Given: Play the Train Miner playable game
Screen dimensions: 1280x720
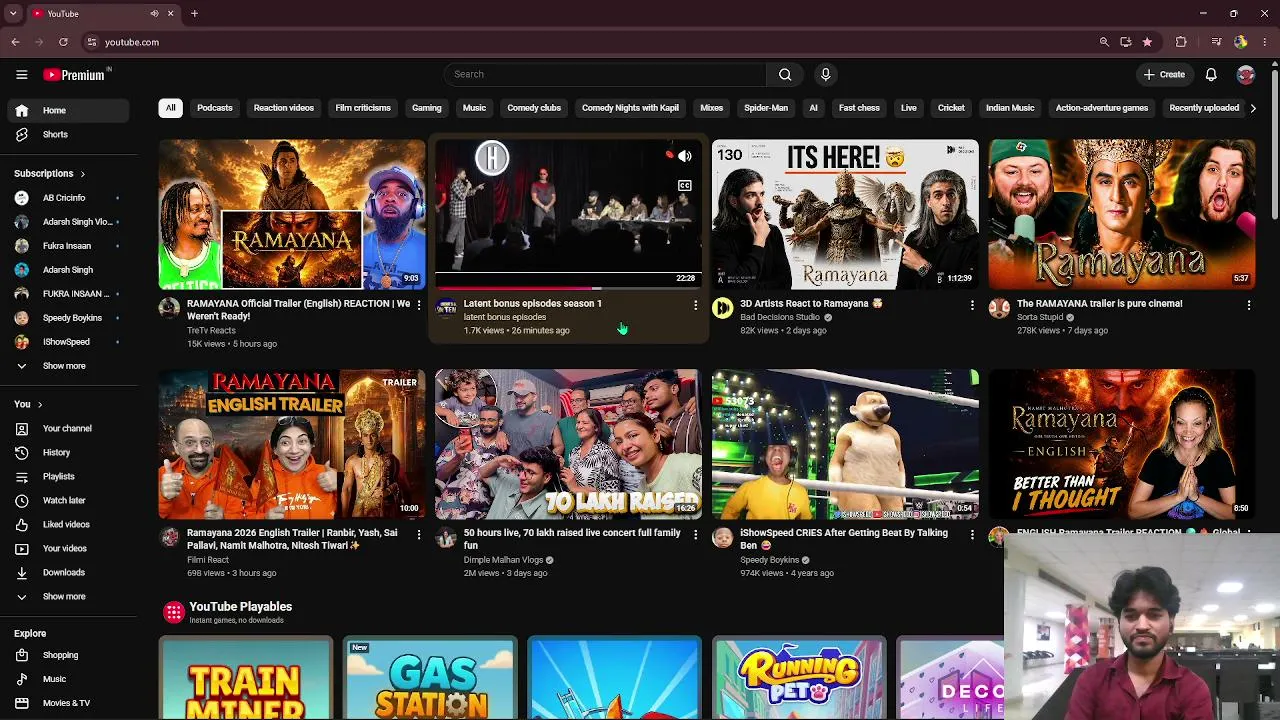Looking at the screenshot, I should coord(245,678).
